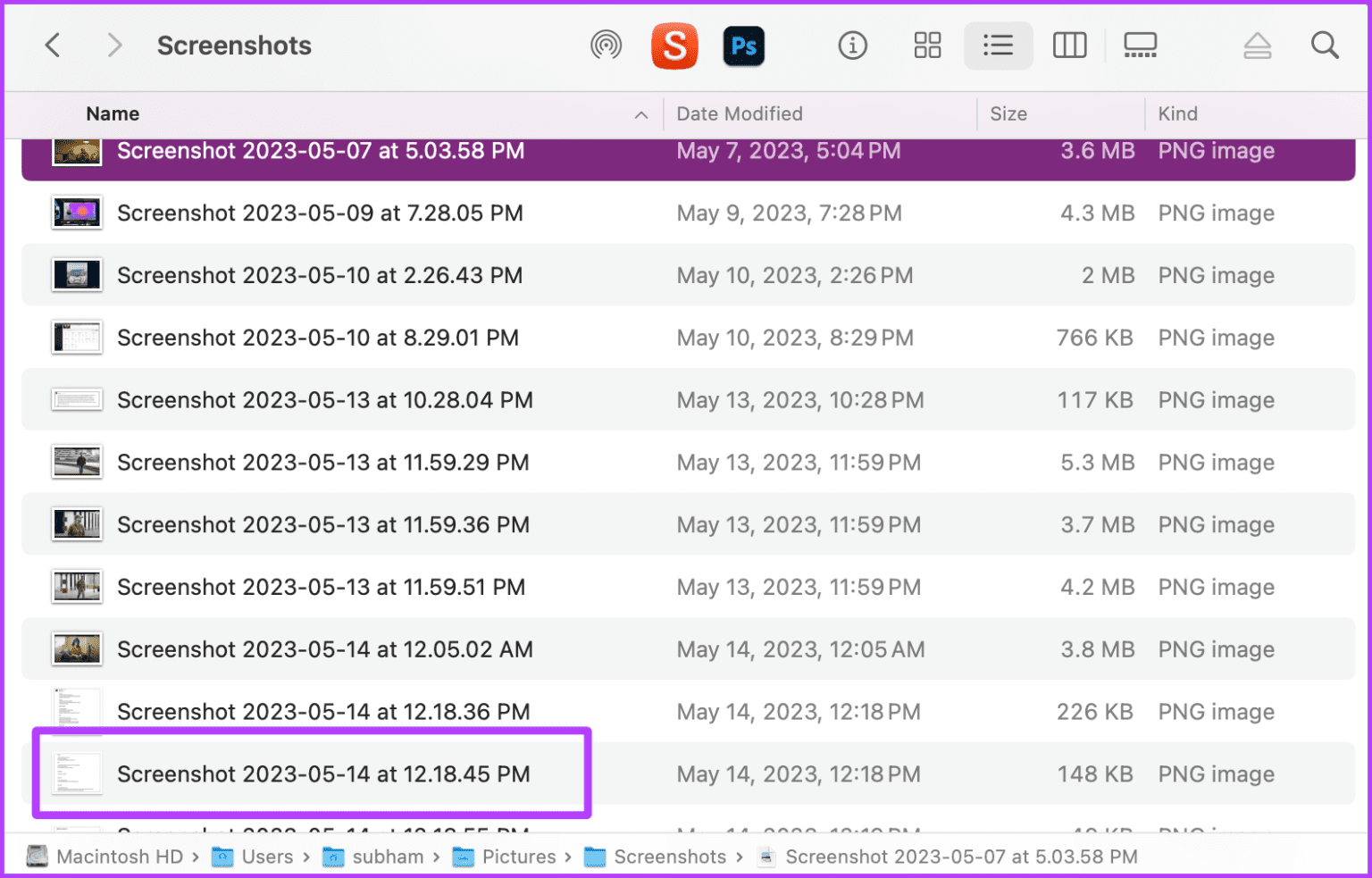Screen dimensions: 1372x878
Task: Click the Eject icon in toolbar
Action: click(x=1257, y=46)
